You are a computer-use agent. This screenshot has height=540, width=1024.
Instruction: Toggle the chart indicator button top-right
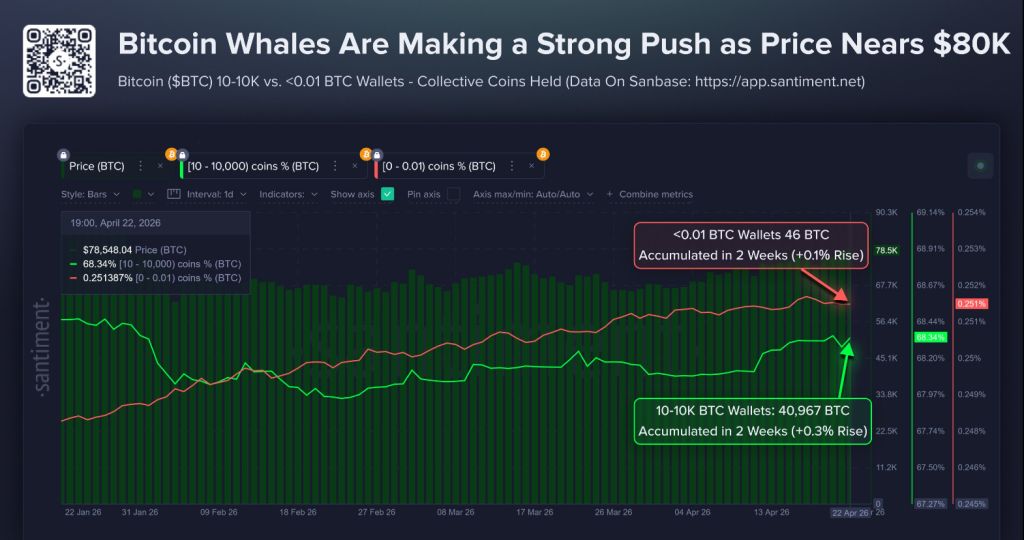pos(980,166)
